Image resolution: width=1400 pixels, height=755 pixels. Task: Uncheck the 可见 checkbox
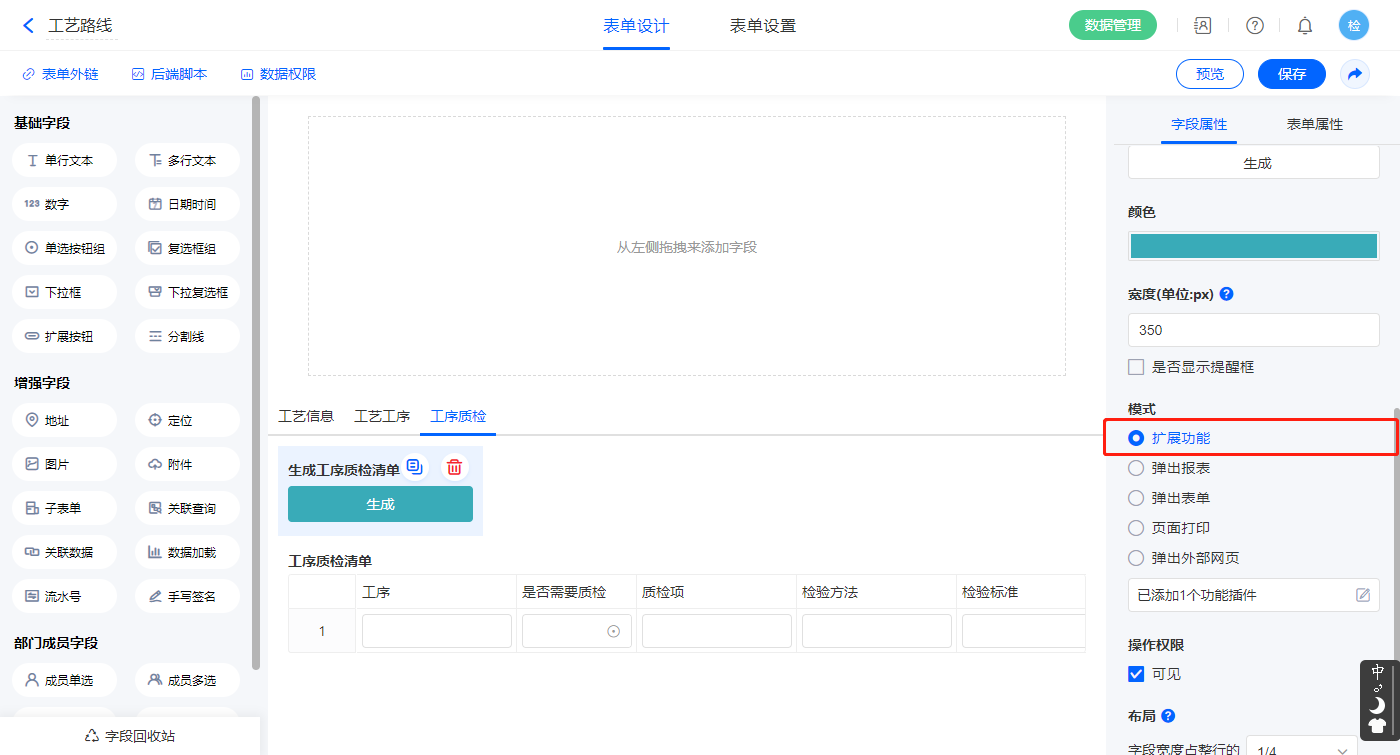[1136, 674]
